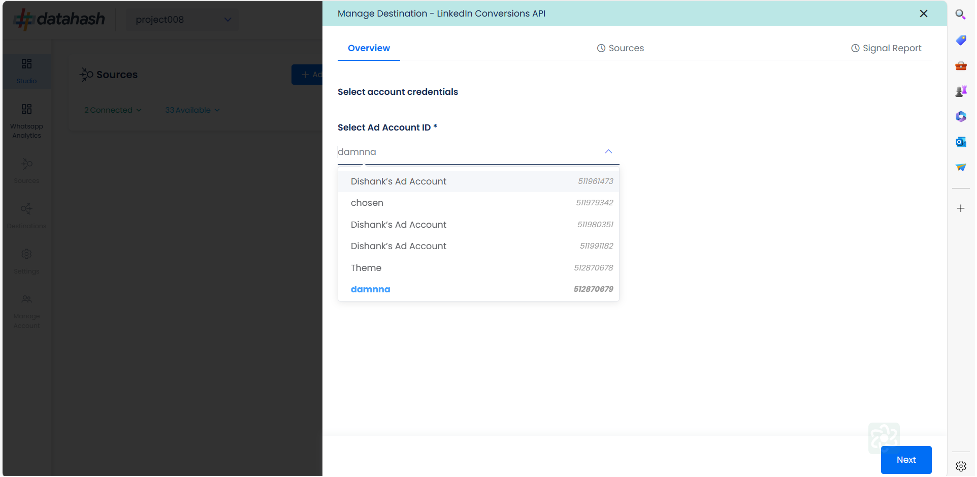Image resolution: width=977 pixels, height=477 pixels.
Task: Open browser sidebar settings gear
Action: (x=961, y=466)
